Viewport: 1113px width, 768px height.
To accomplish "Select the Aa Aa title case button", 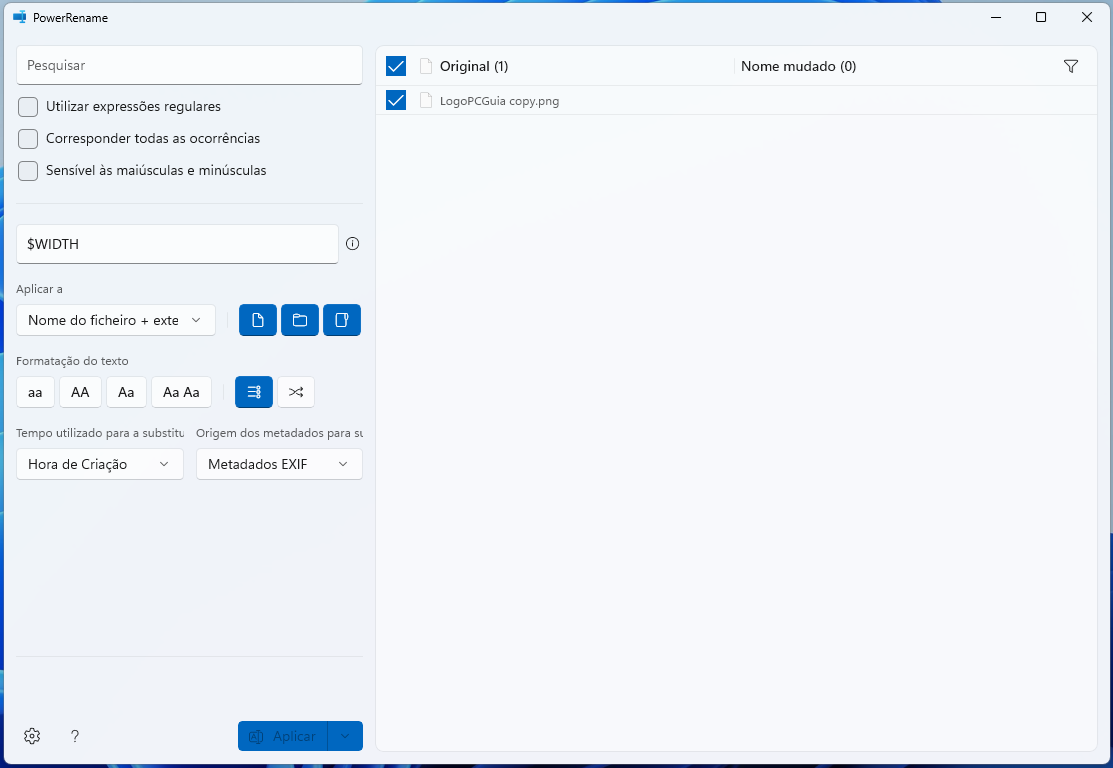I will click(181, 392).
